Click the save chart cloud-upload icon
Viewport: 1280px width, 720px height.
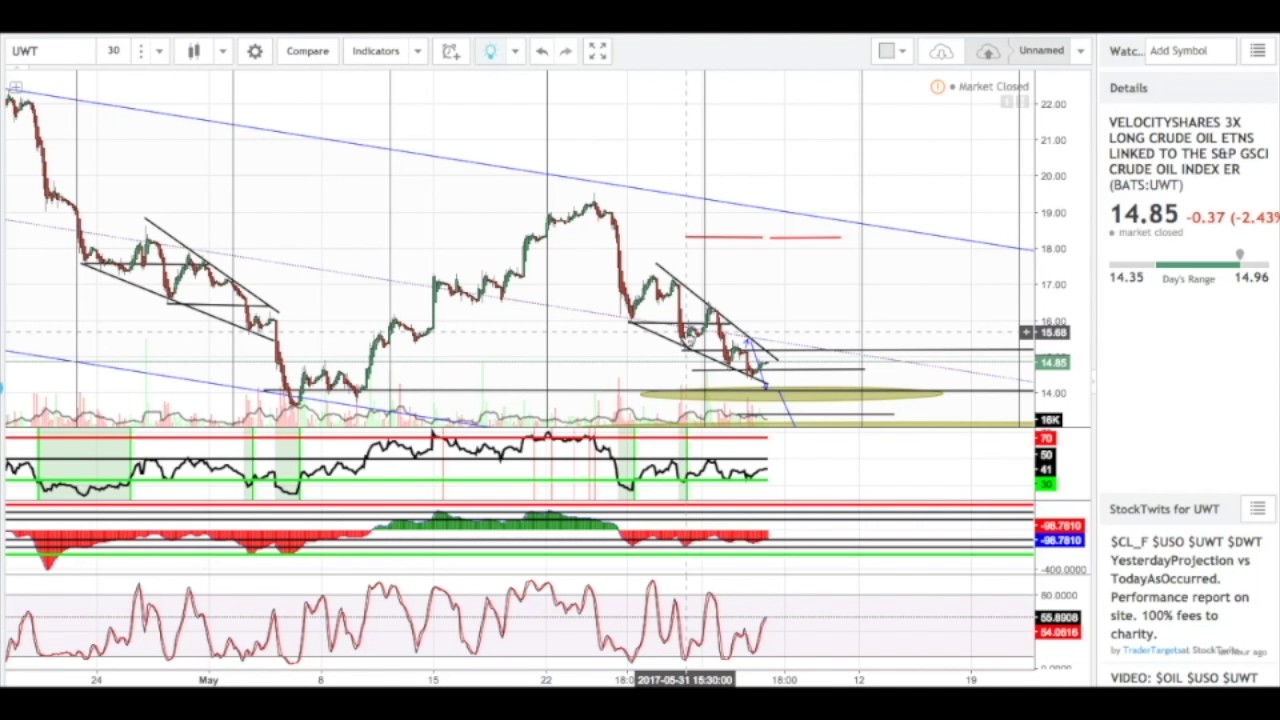tap(988, 51)
